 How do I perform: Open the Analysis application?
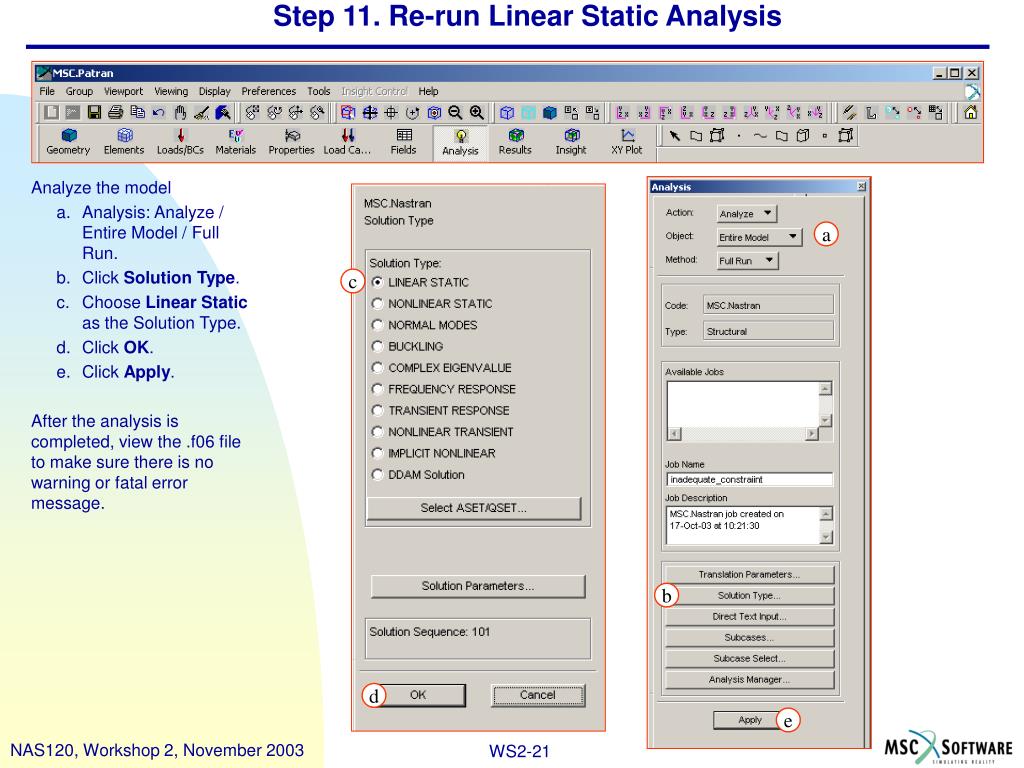[x=460, y=142]
